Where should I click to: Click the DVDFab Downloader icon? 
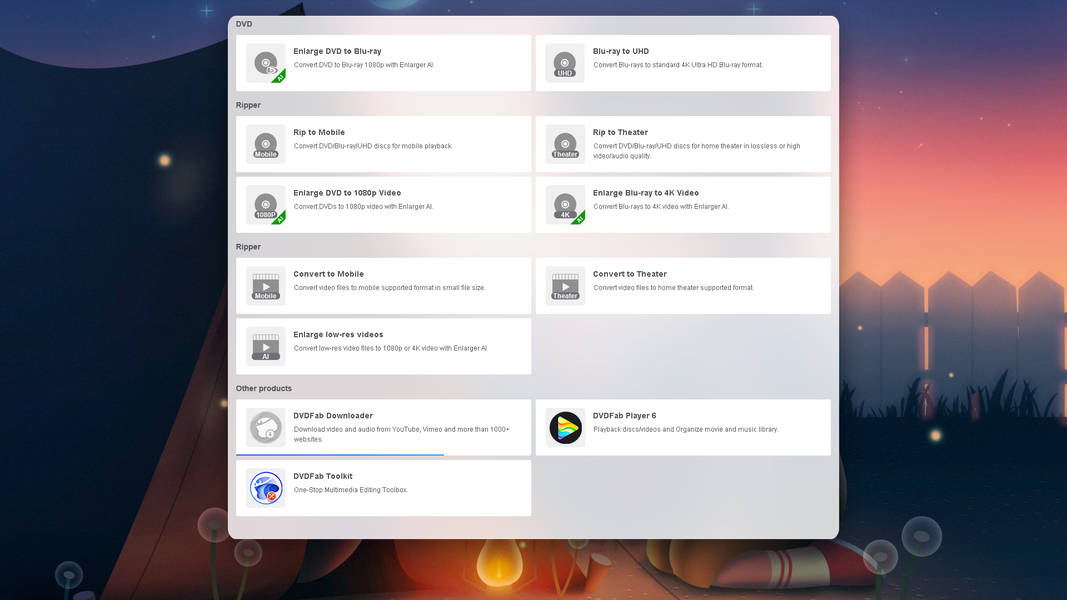click(265, 427)
